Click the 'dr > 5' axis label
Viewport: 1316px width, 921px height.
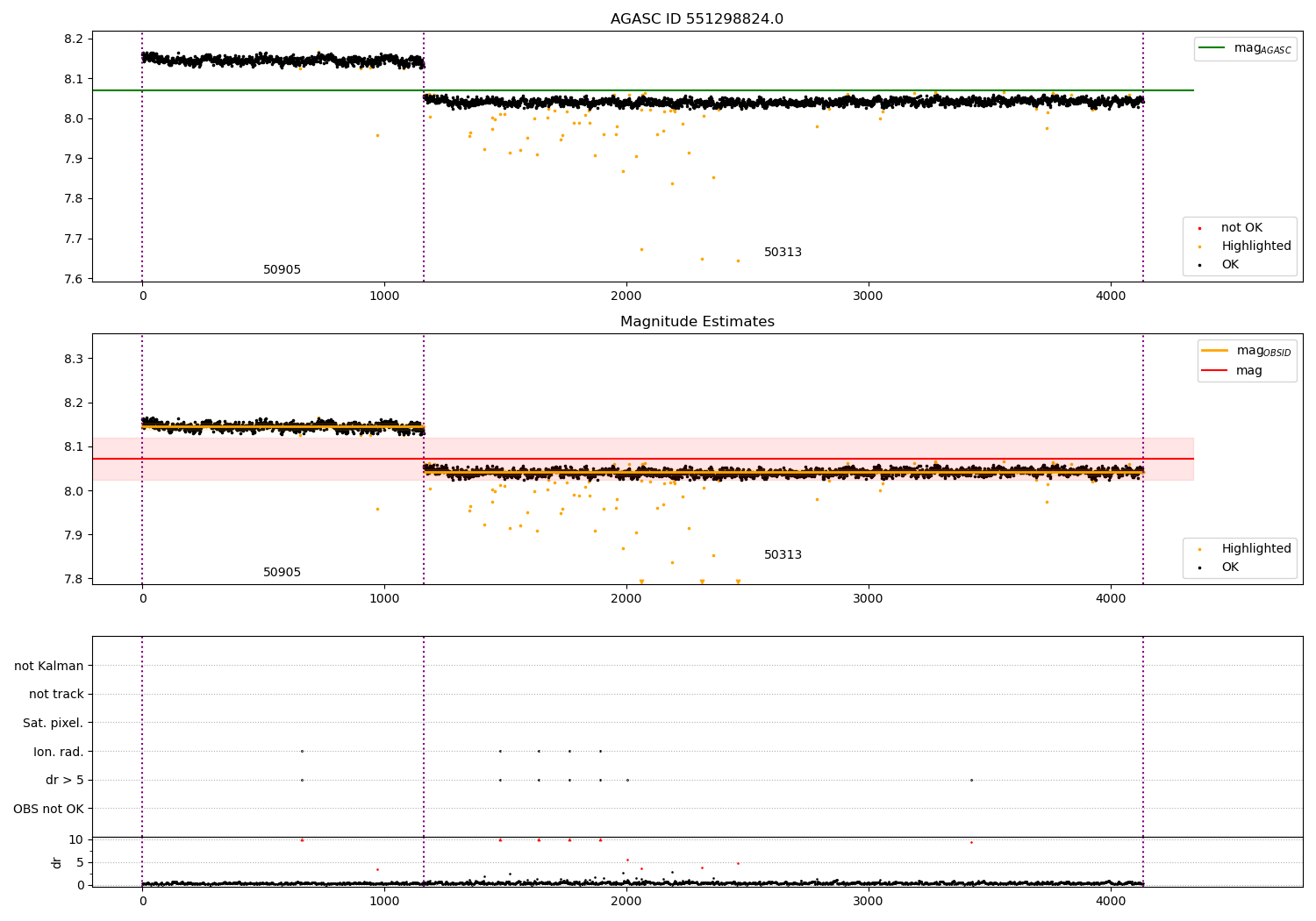coord(65,780)
